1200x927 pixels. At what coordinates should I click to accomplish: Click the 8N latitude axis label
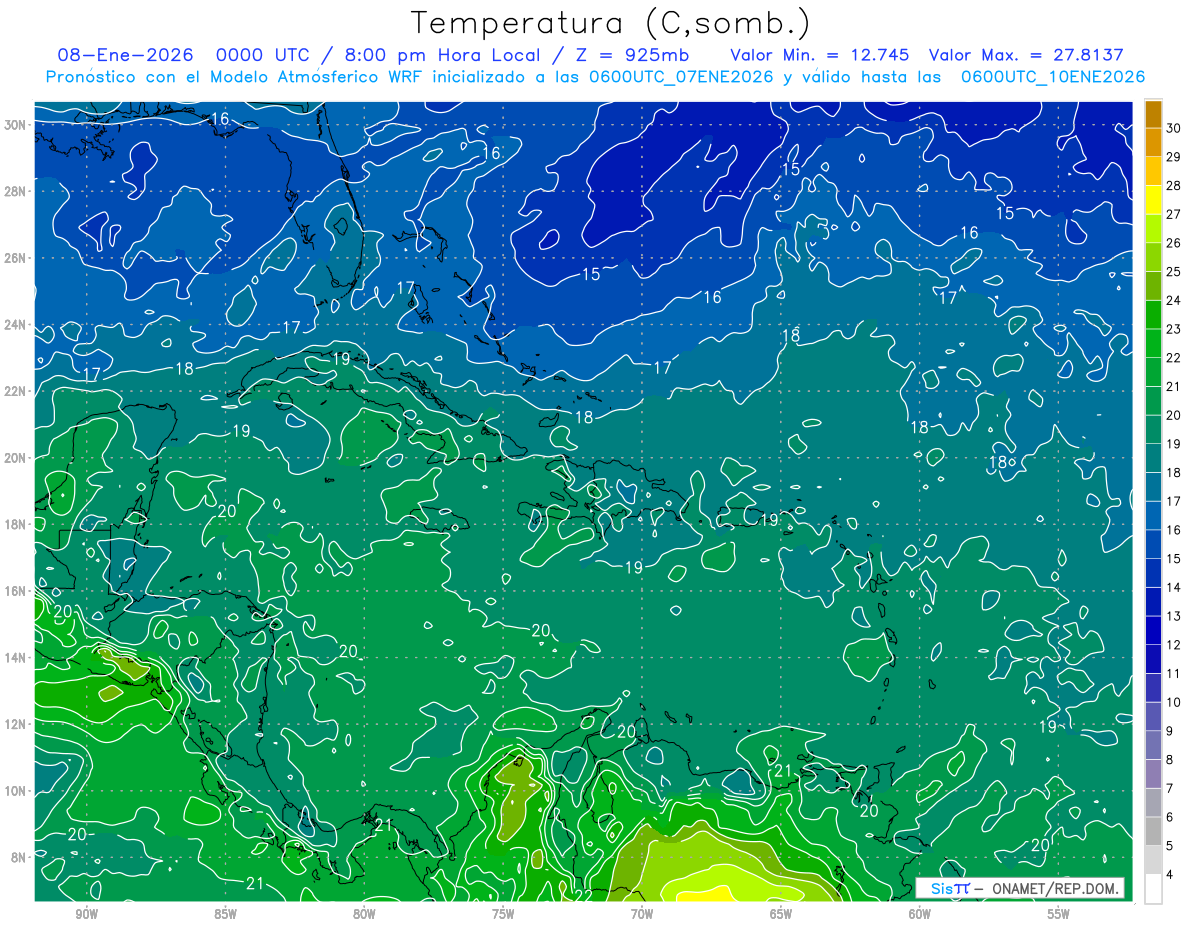point(20,857)
